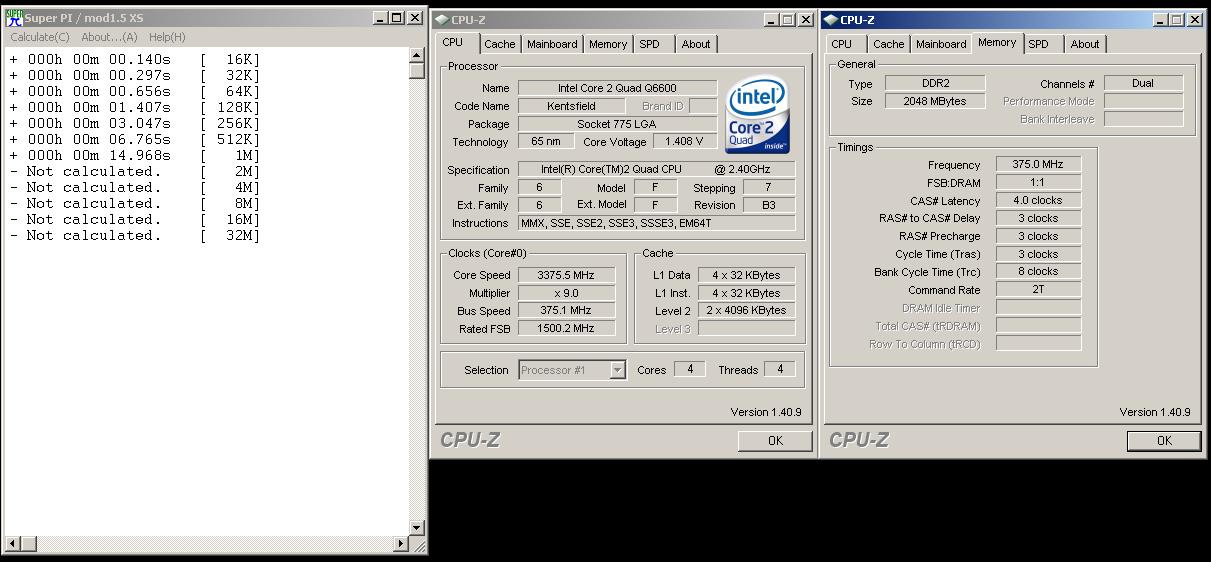
Task: Click the Multiplier value x 9.0
Action: [566, 293]
